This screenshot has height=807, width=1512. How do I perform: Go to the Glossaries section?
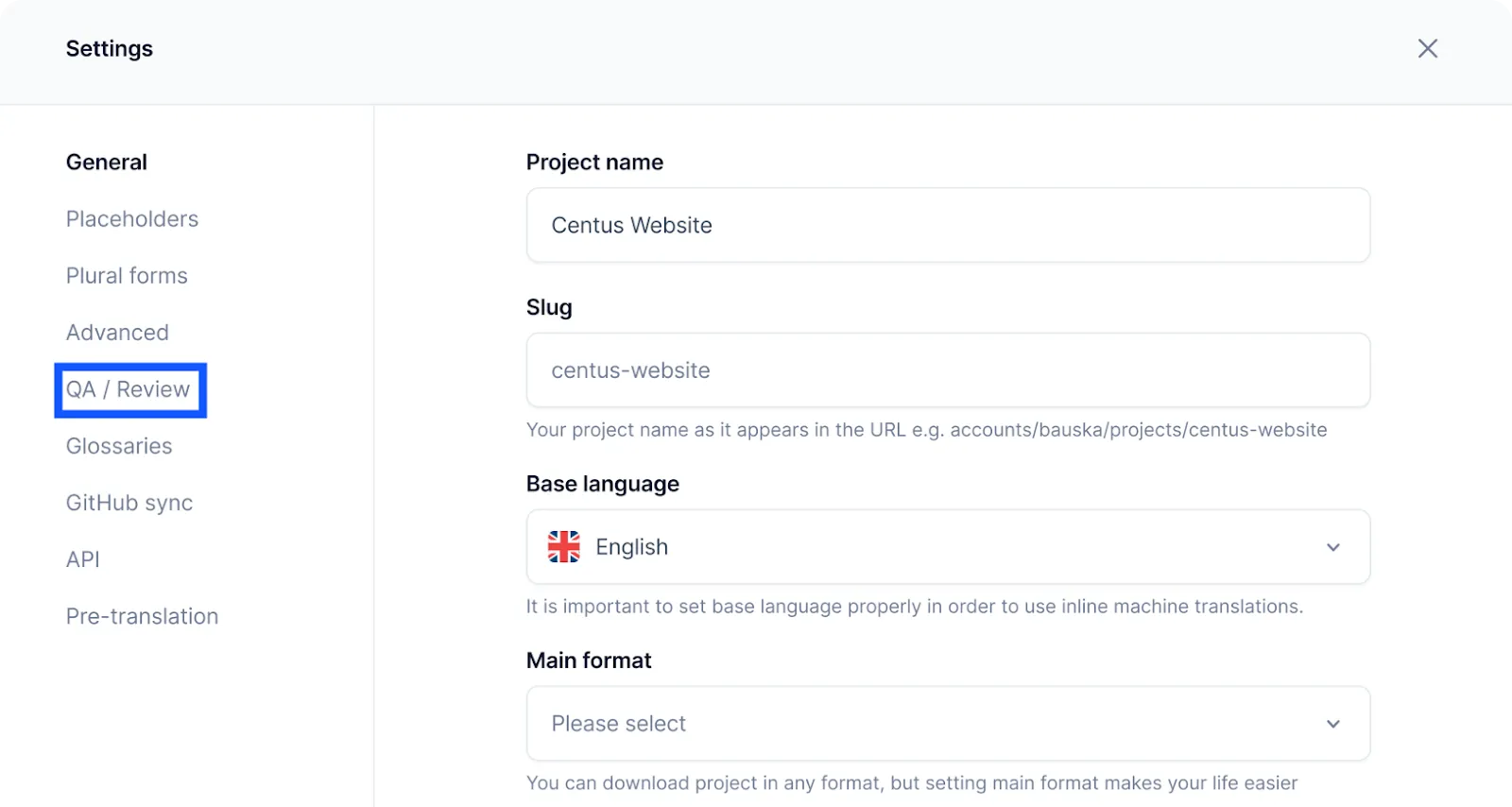coord(118,445)
